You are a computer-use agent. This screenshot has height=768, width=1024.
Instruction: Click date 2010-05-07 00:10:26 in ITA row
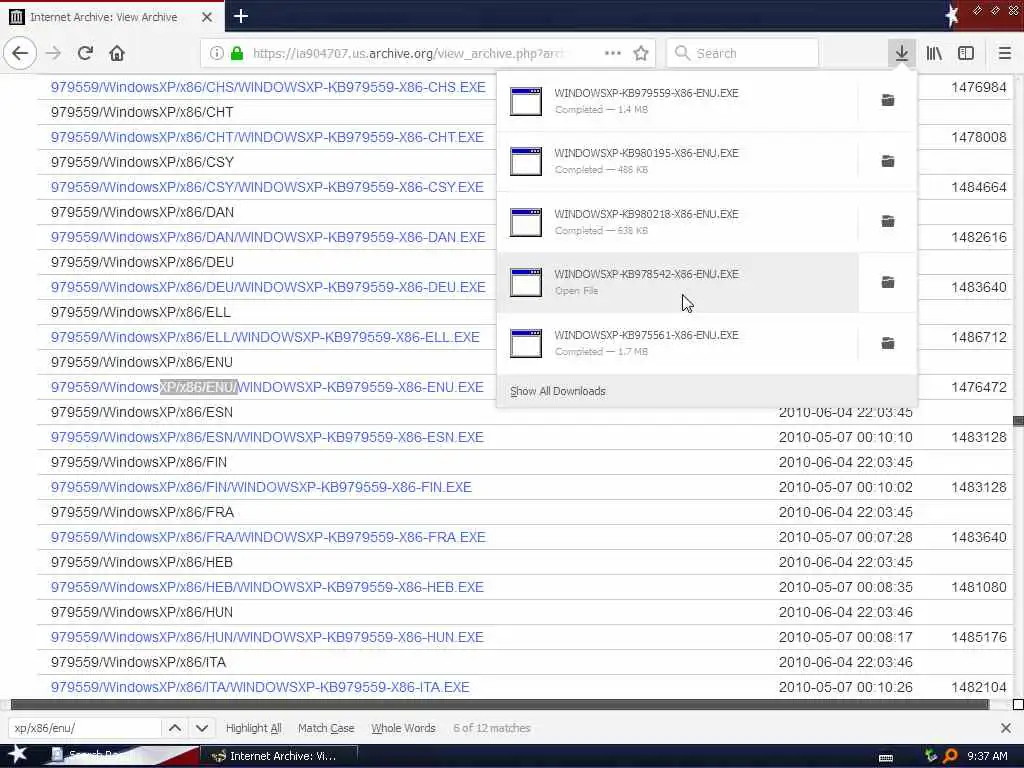pyautogui.click(x=845, y=687)
